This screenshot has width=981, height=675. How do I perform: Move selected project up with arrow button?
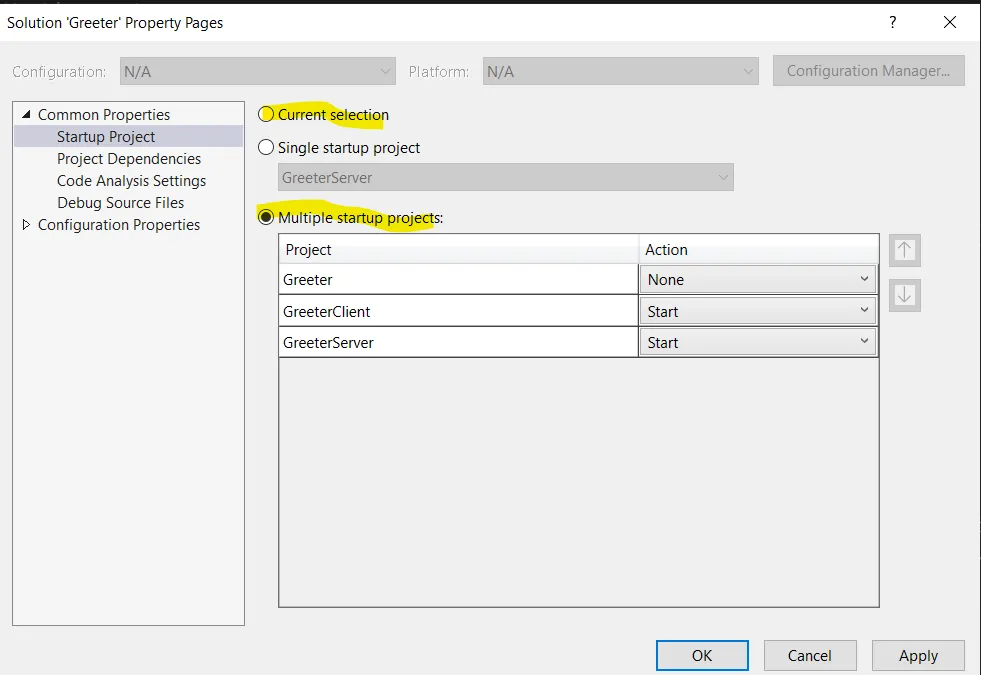pyautogui.click(x=904, y=250)
